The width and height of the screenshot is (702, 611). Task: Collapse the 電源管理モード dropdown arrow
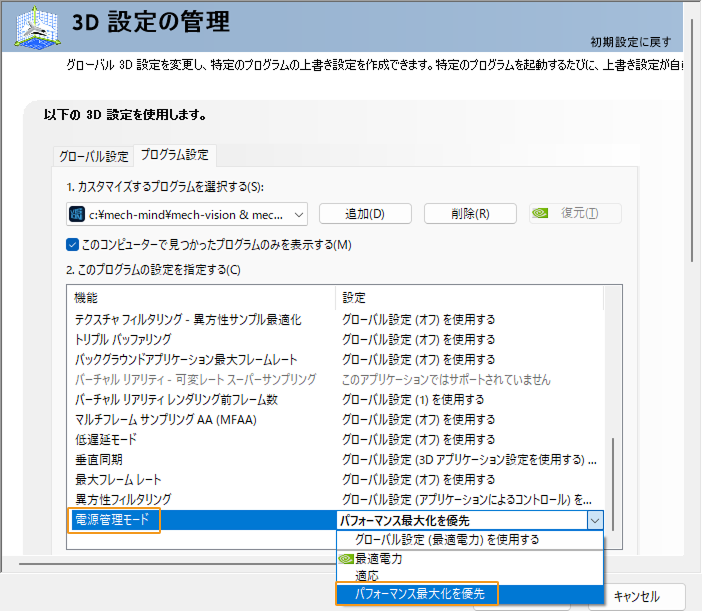point(595,520)
